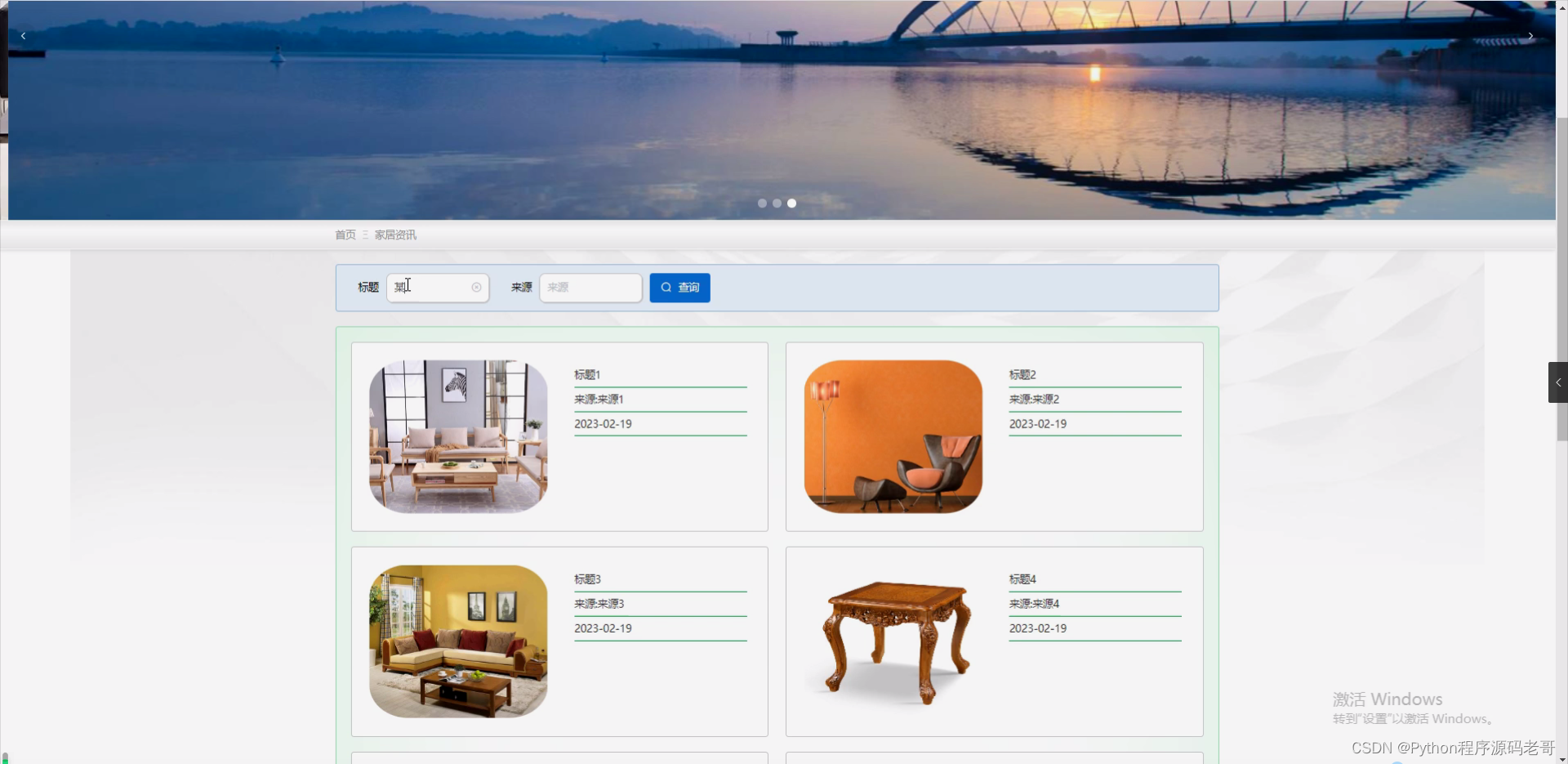Click the 标题4 article title

pos(1022,579)
